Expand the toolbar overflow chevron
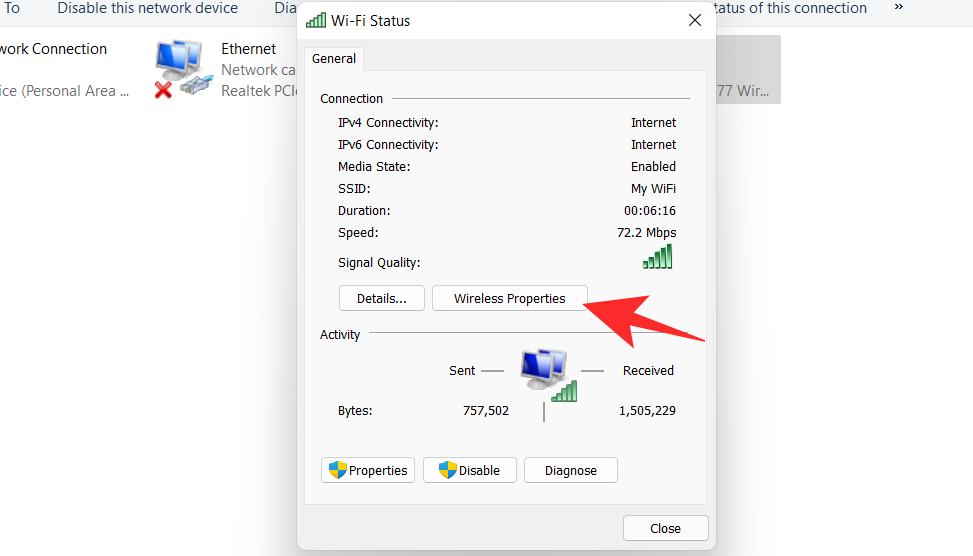 pos(899,8)
